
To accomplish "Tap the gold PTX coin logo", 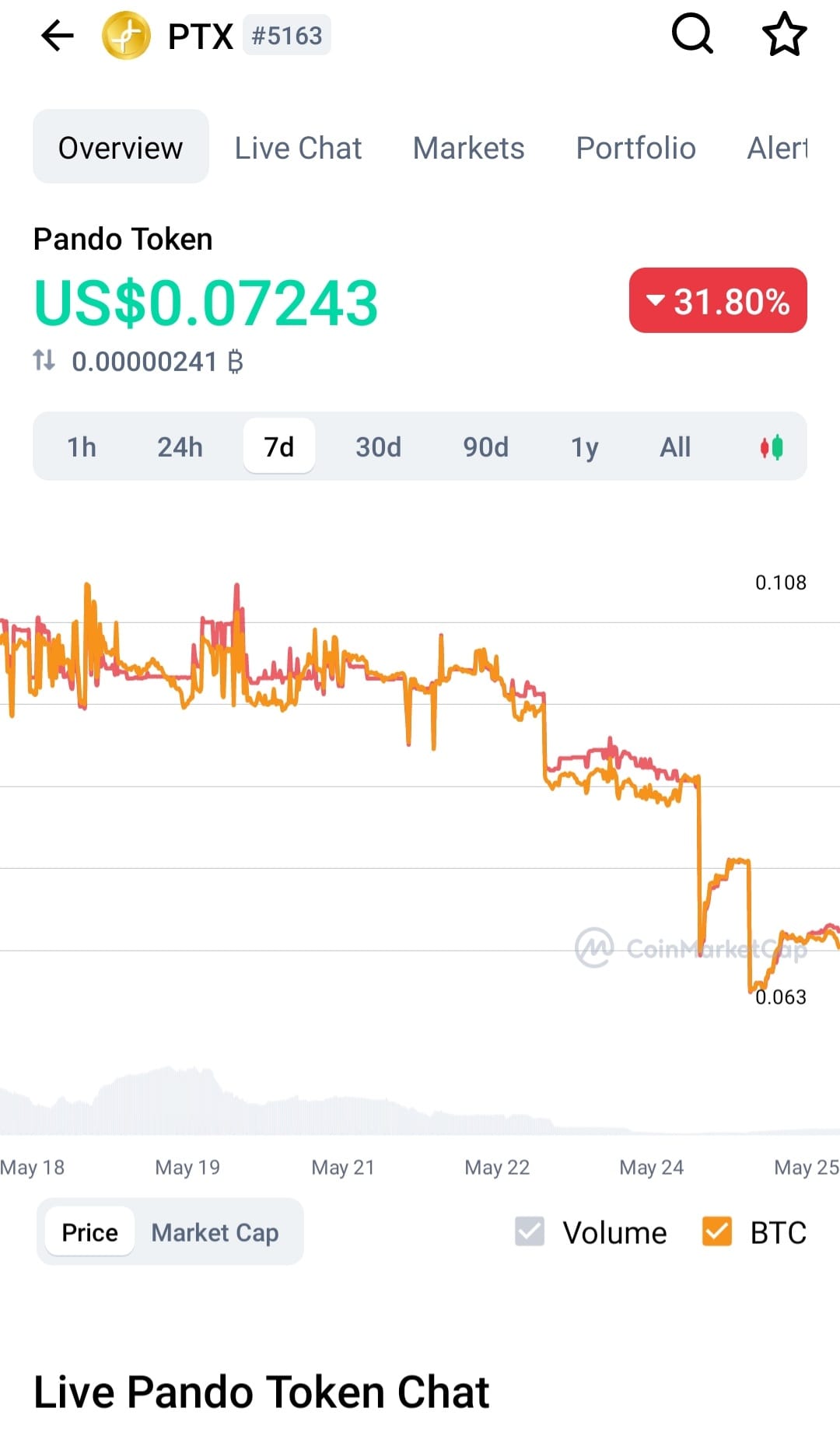I will coord(126,36).
